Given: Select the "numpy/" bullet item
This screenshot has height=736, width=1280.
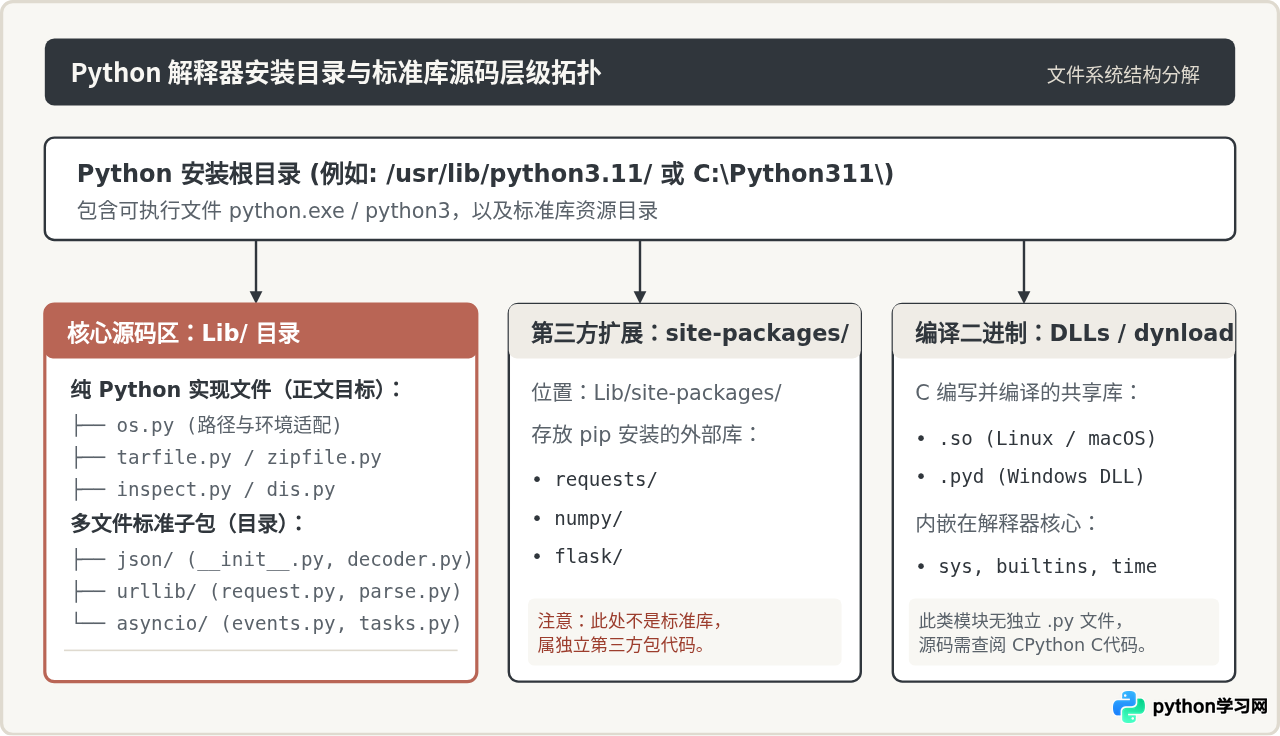Looking at the screenshot, I should (577, 518).
